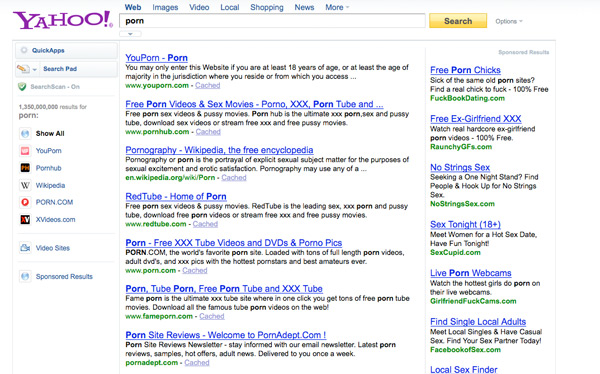Viewport: 600px width, 374px height.
Task: Open the Search Pad dropdown arrow
Action: 34,69
